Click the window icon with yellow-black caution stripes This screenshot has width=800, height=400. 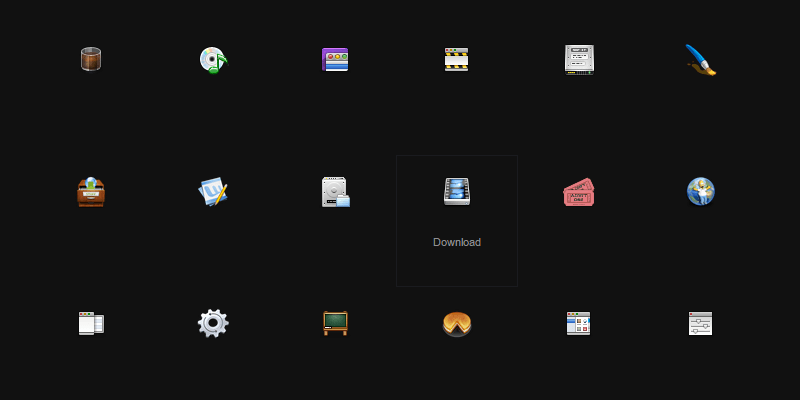click(456, 60)
